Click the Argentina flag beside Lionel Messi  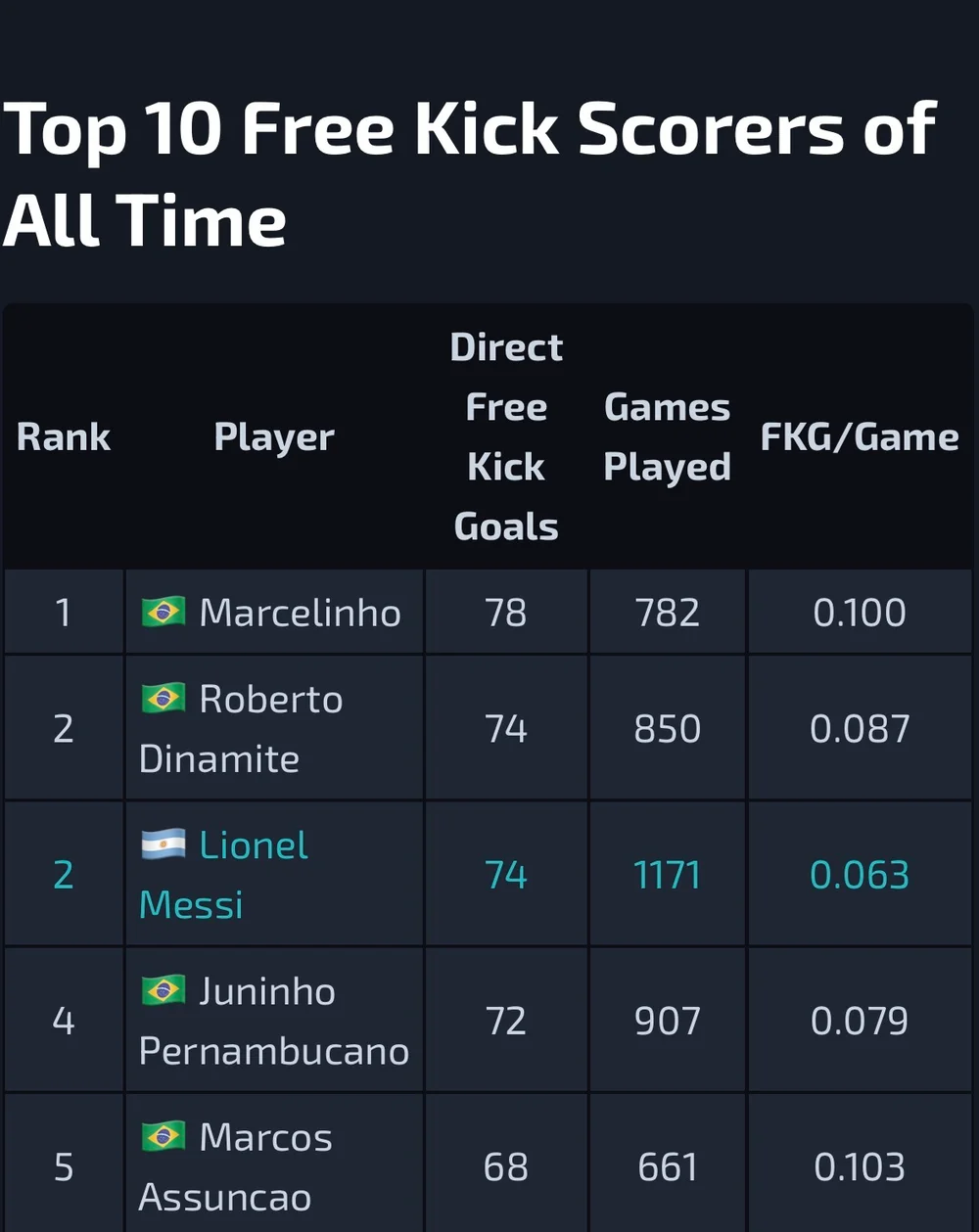point(163,844)
